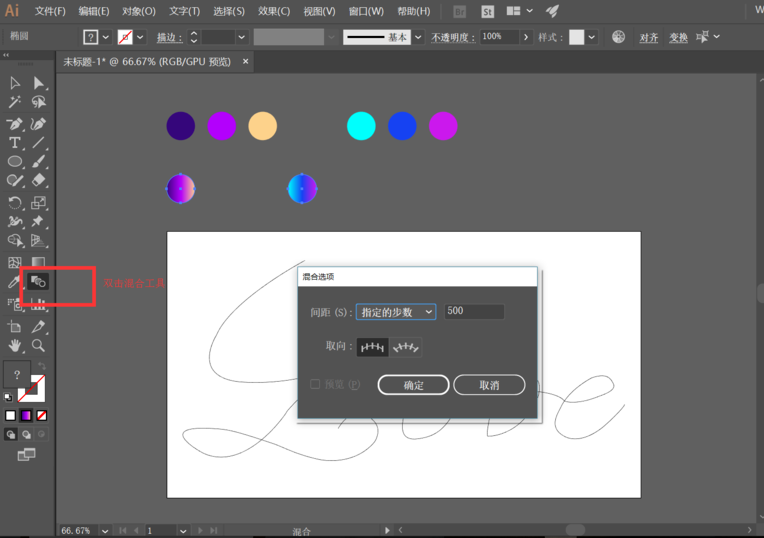Viewport: 764px width, 538px height.
Task: Open the 间距 spacing dropdown
Action: 396,312
